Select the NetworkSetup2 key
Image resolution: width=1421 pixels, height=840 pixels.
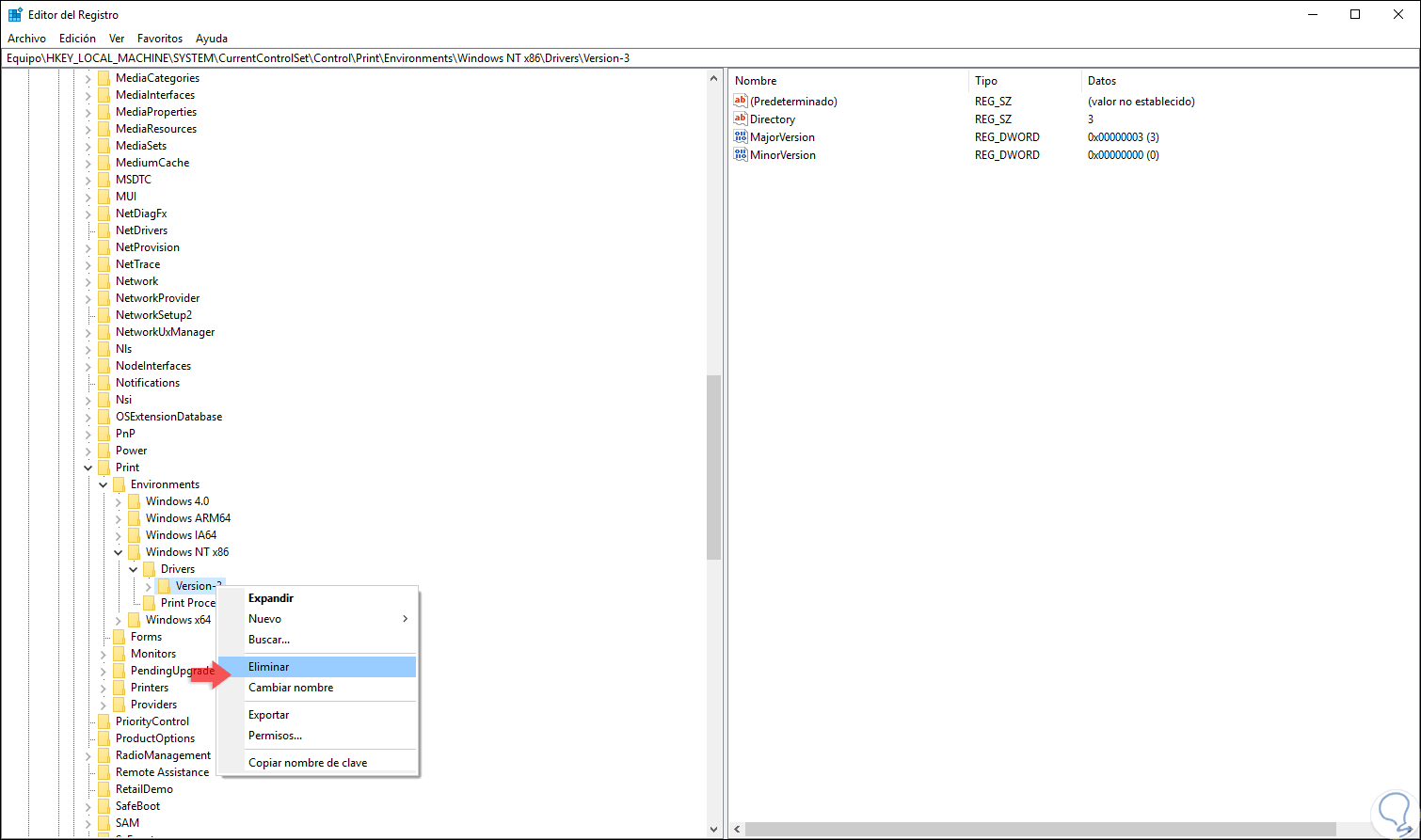153,315
